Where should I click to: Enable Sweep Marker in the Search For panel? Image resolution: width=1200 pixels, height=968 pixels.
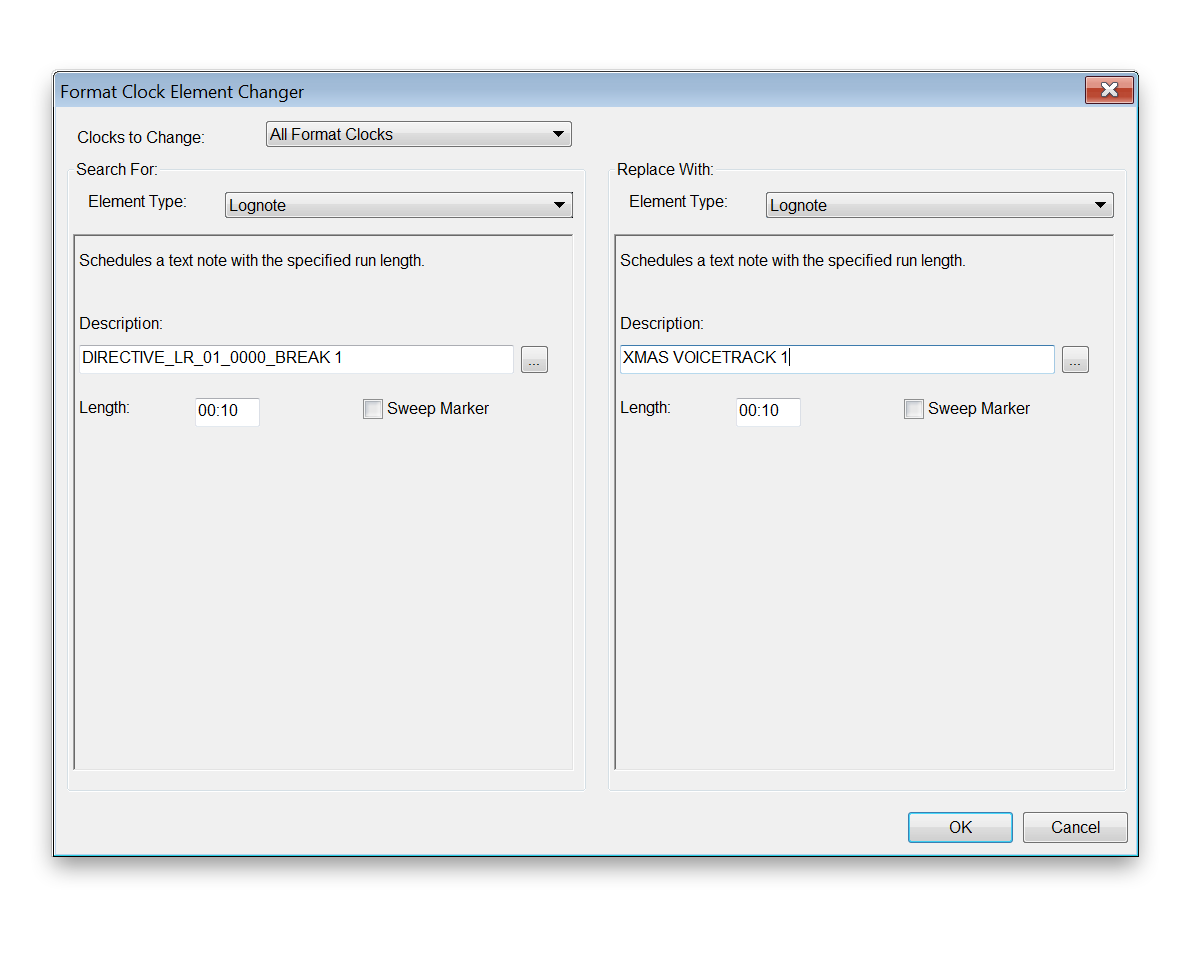[373, 409]
